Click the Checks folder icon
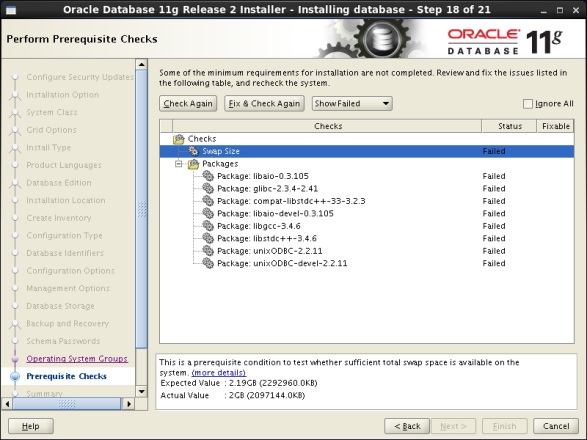Image resolution: width=587 pixels, height=440 pixels. tap(179, 139)
